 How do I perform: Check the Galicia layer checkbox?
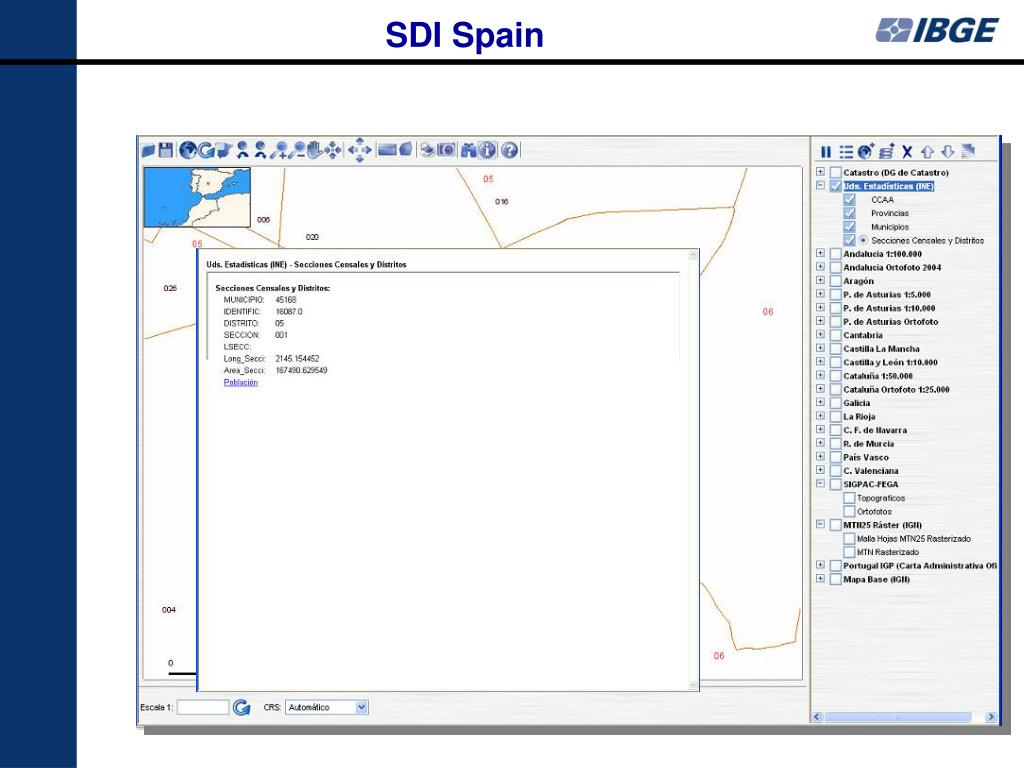(835, 403)
